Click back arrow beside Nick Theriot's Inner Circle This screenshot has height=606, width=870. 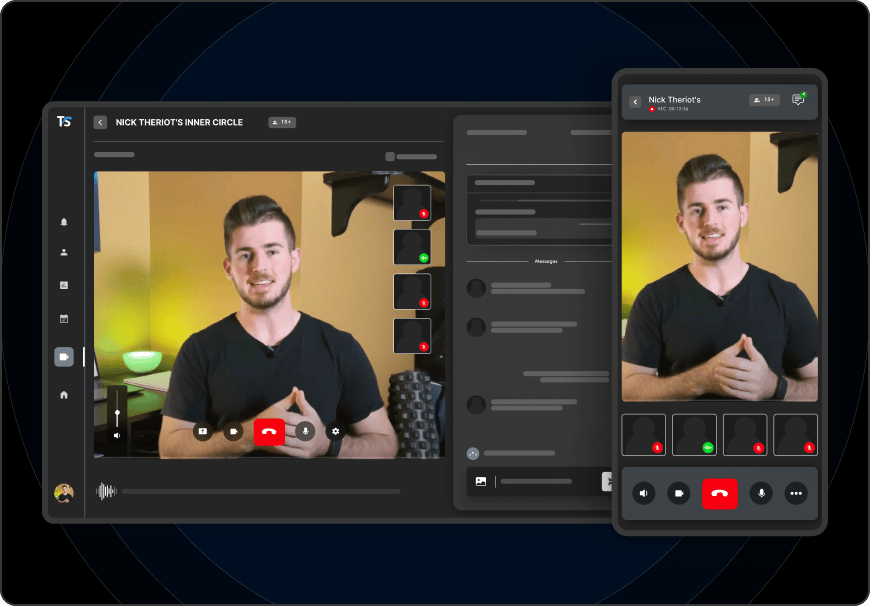(100, 122)
